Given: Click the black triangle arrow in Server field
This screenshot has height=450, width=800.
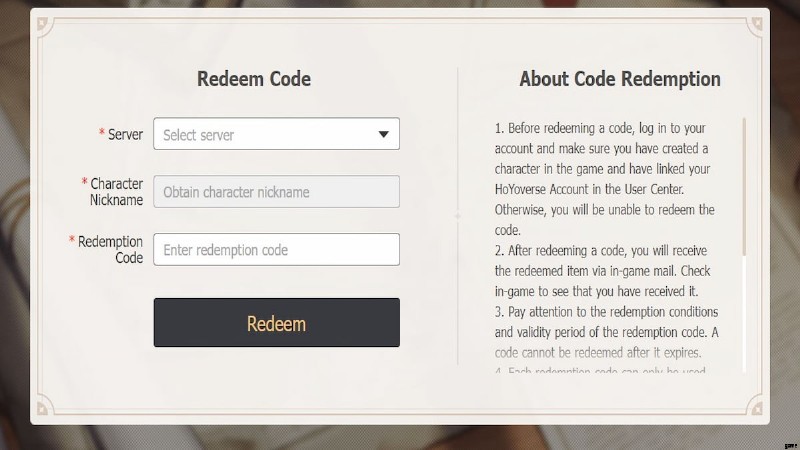Looking at the screenshot, I should 384,134.
